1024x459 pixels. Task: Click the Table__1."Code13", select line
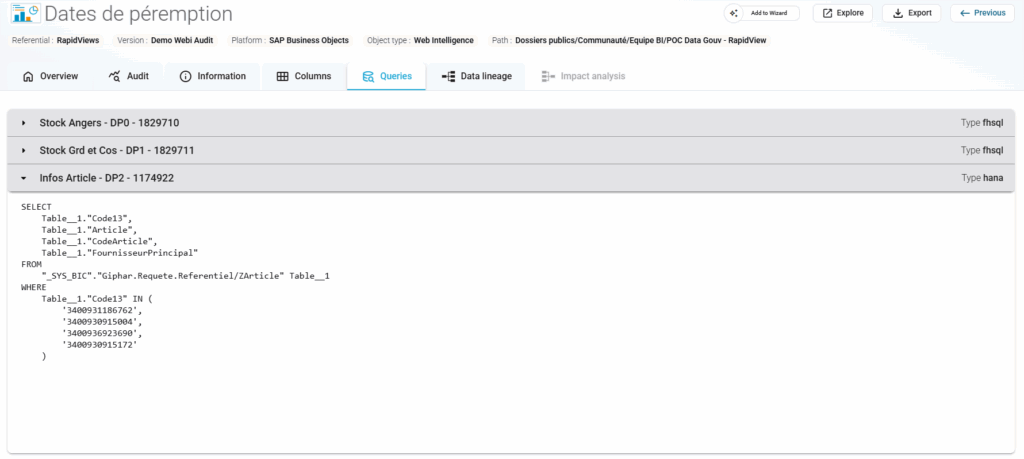pos(87,218)
